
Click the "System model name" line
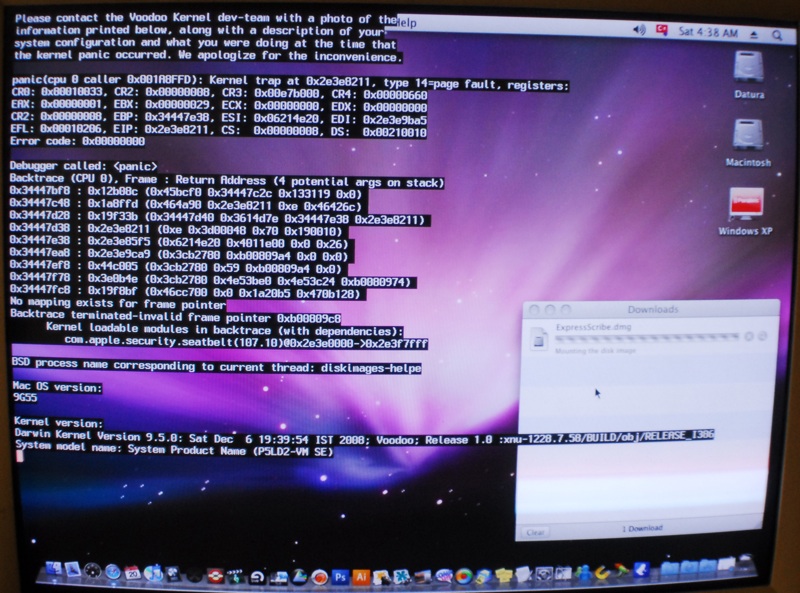174,449
